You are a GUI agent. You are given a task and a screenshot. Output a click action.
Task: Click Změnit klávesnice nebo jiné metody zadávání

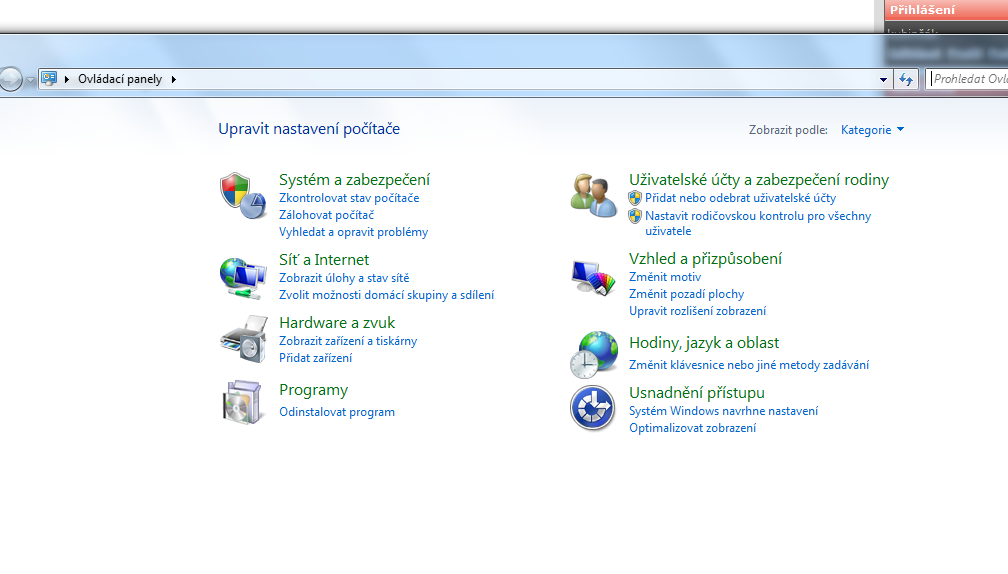[749, 365]
